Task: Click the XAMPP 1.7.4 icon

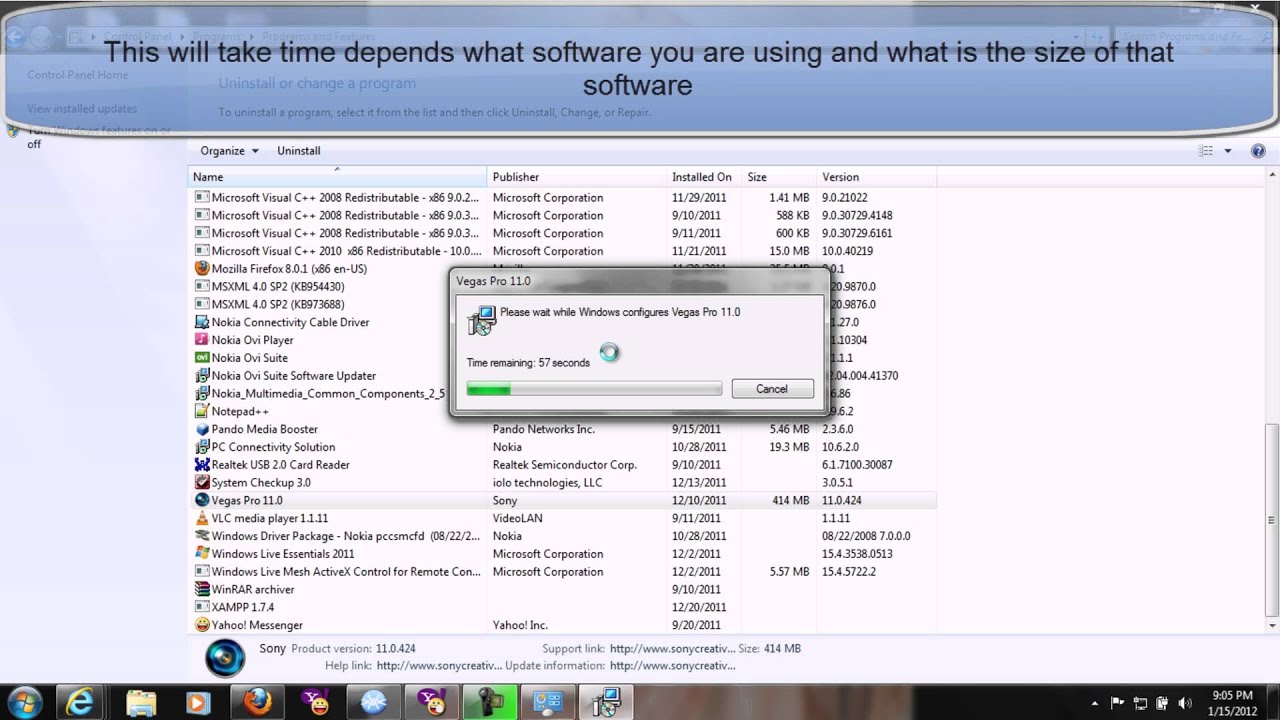Action: click(x=202, y=607)
